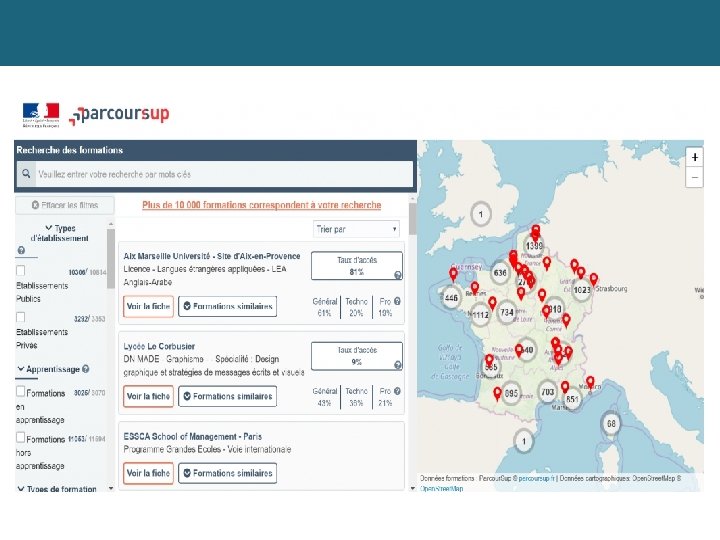Click ESSCA School of Management title
The width and height of the screenshot is (720, 540).
pos(192,437)
